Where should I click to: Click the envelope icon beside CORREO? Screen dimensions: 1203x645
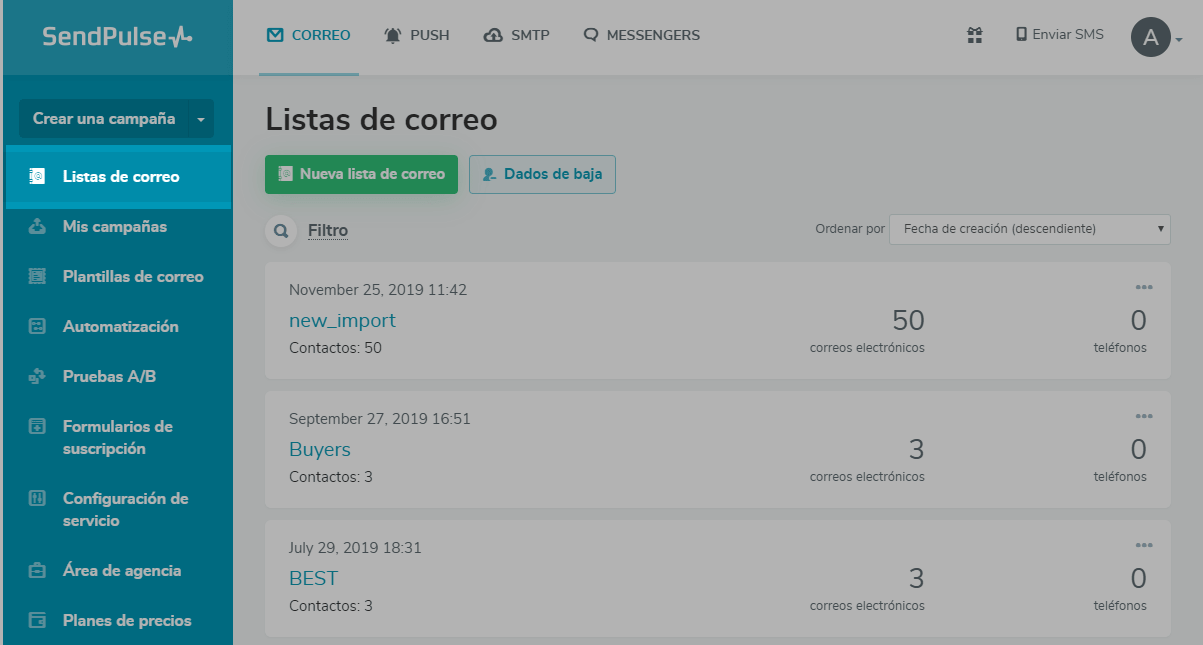pos(275,35)
